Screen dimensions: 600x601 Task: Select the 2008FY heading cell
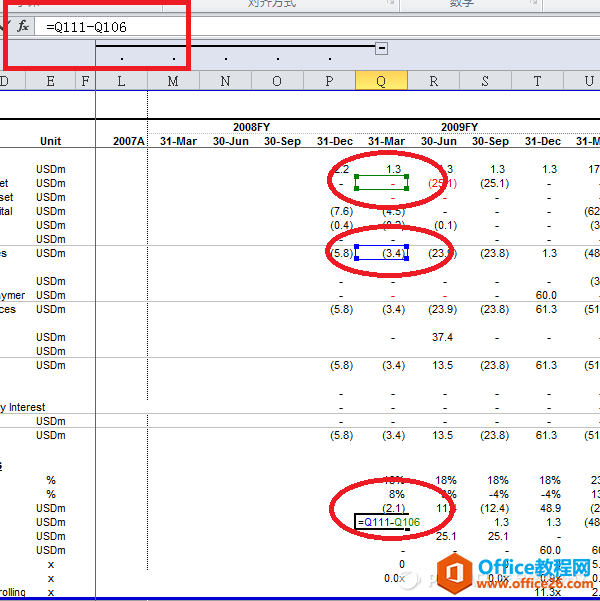pyautogui.click(x=251, y=127)
